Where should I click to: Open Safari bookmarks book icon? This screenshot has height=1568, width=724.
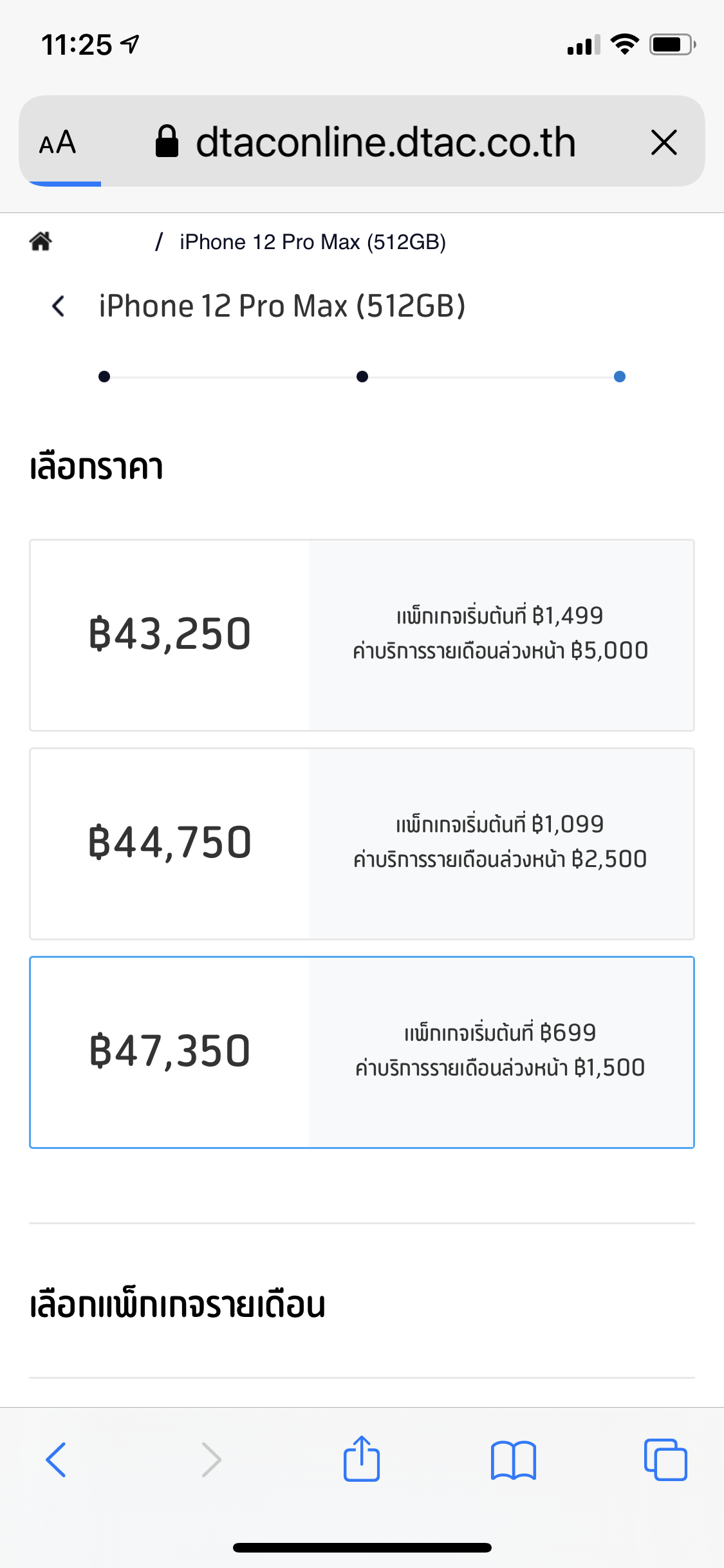point(513,1460)
